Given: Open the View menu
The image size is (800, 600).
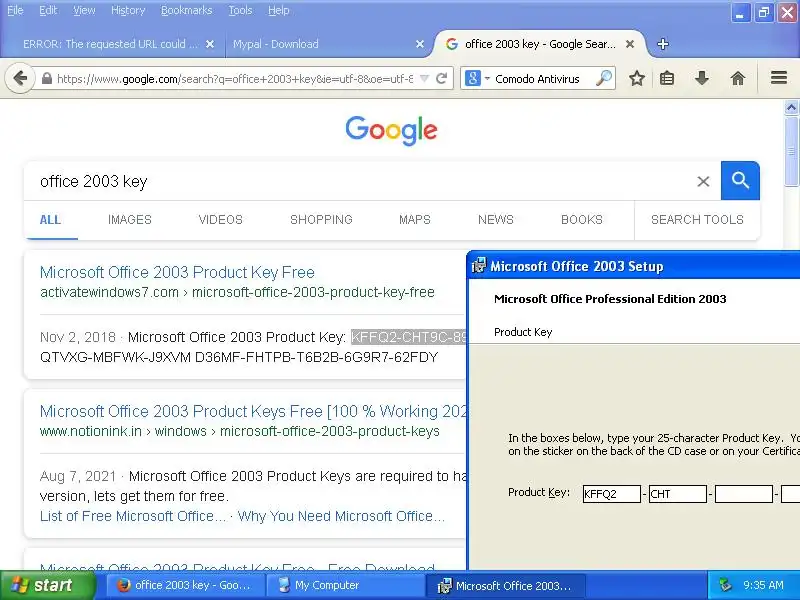Looking at the screenshot, I should click(x=84, y=10).
